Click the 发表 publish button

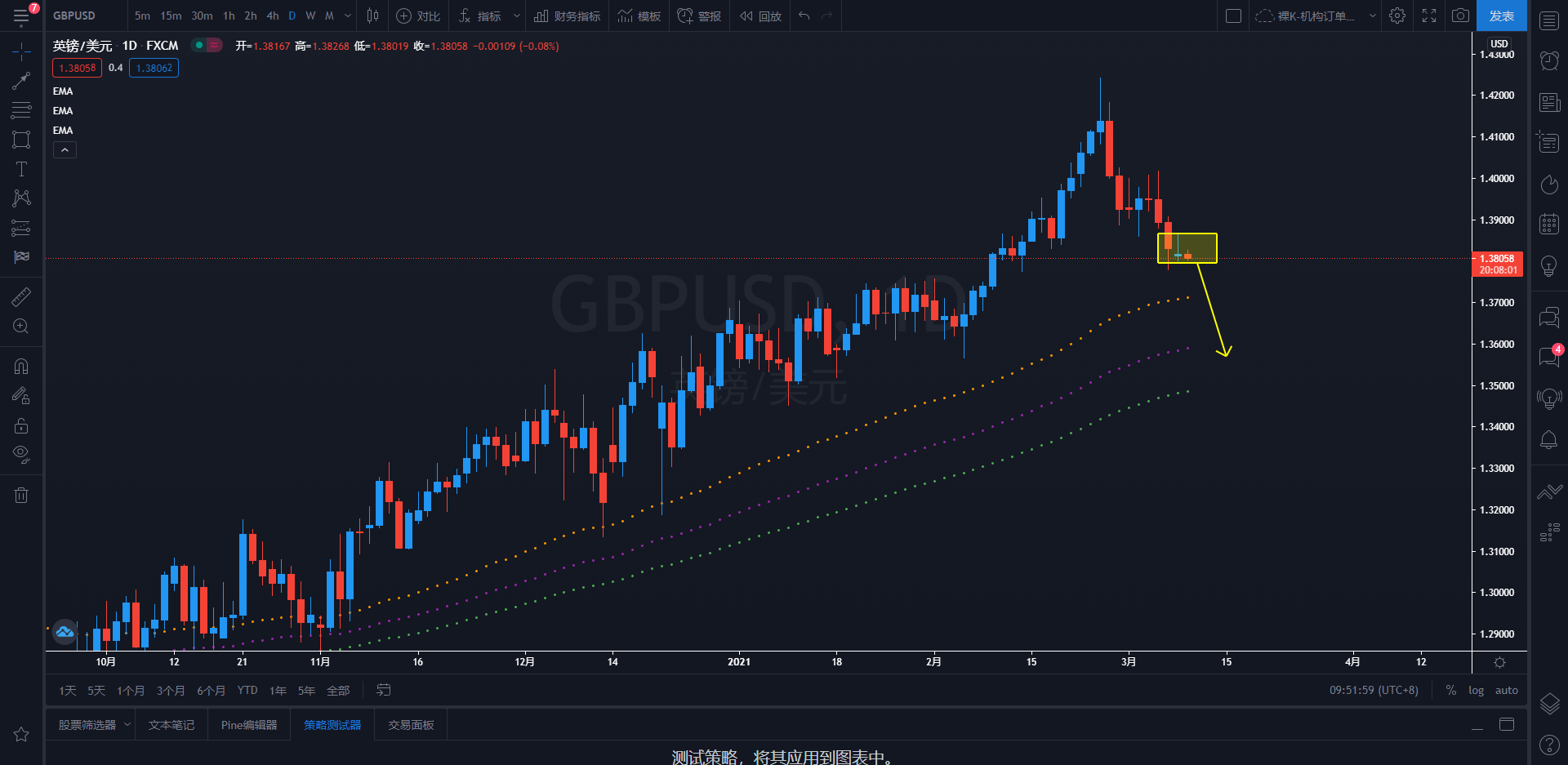point(1501,16)
